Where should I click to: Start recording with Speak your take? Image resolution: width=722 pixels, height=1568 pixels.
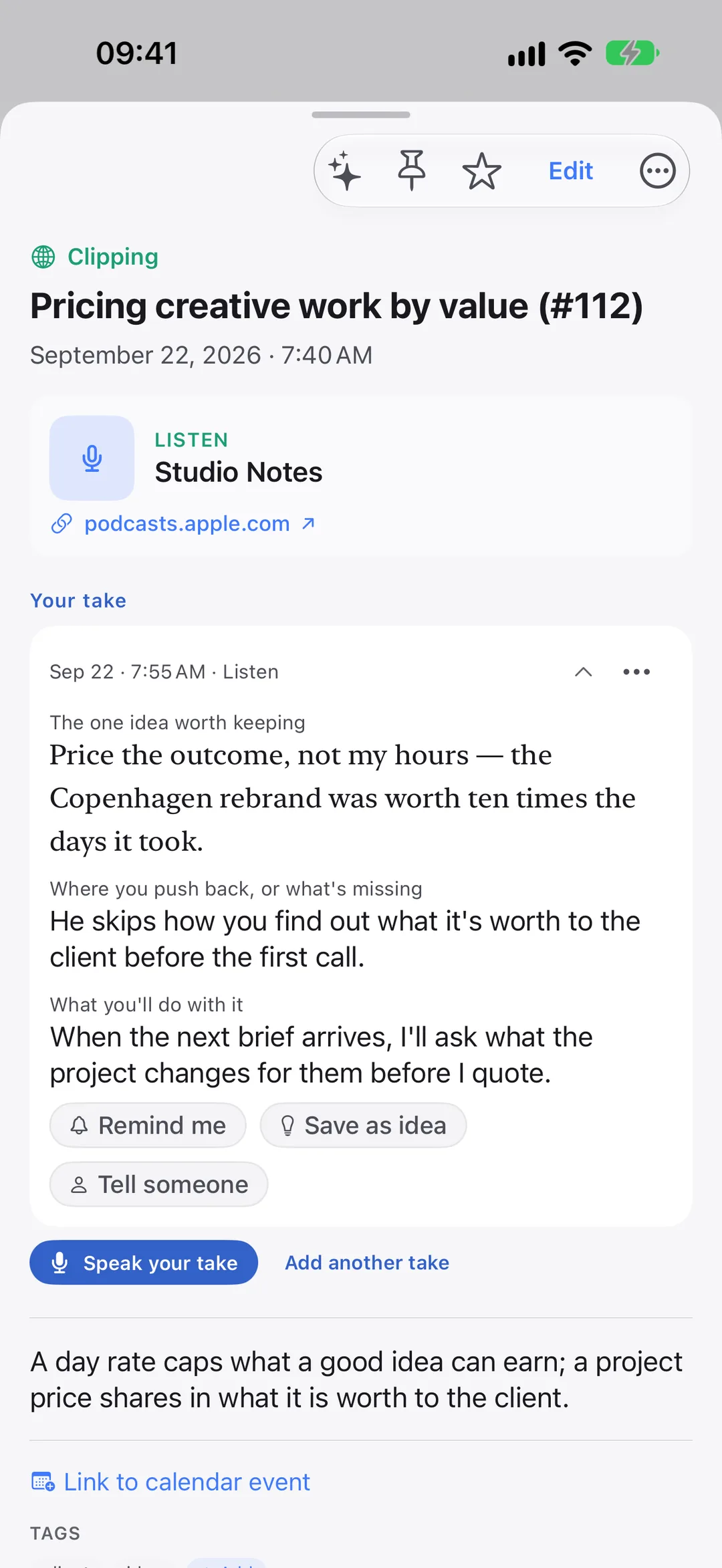click(x=144, y=1263)
